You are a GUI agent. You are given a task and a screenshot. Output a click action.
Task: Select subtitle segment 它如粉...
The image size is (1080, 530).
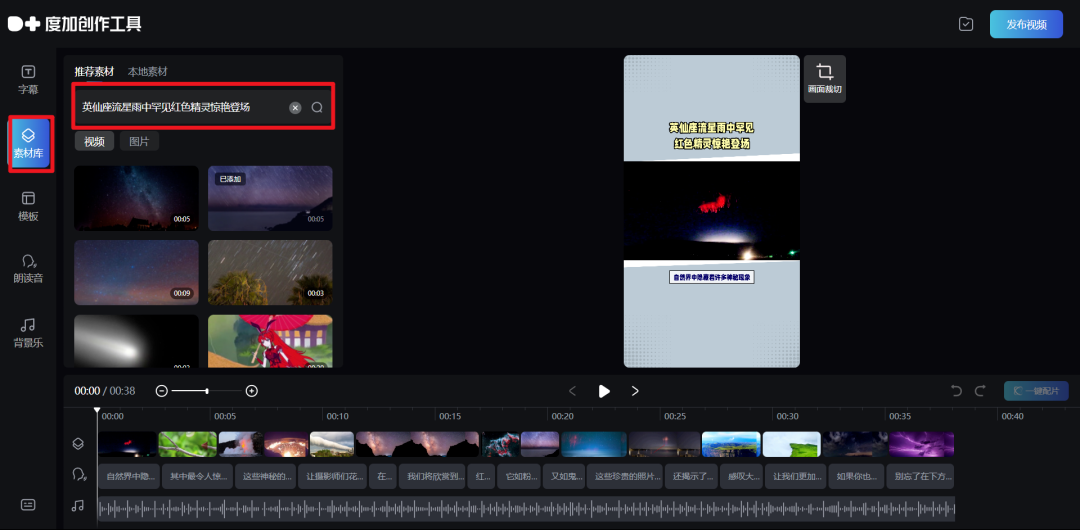point(520,476)
